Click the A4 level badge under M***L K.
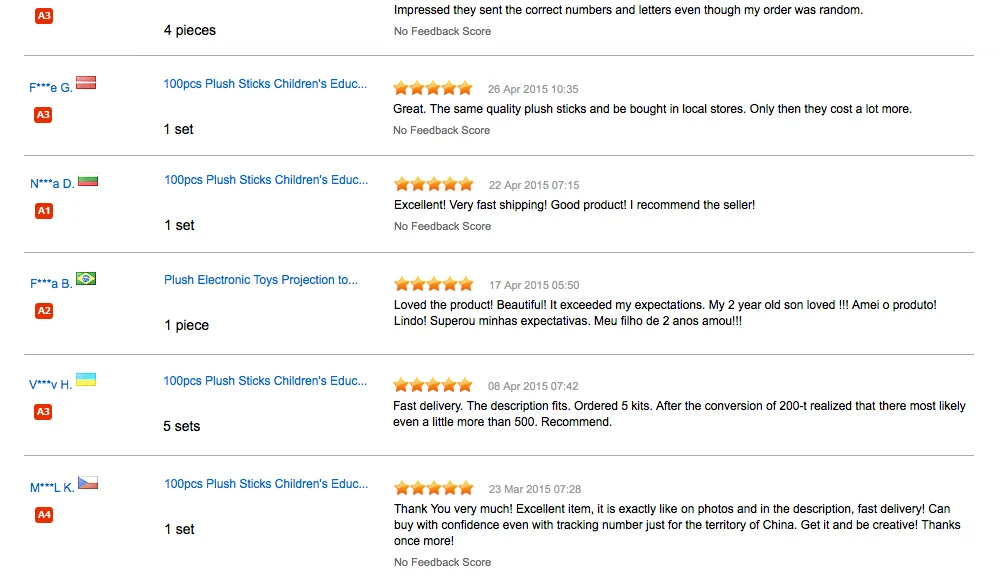 coord(43,515)
